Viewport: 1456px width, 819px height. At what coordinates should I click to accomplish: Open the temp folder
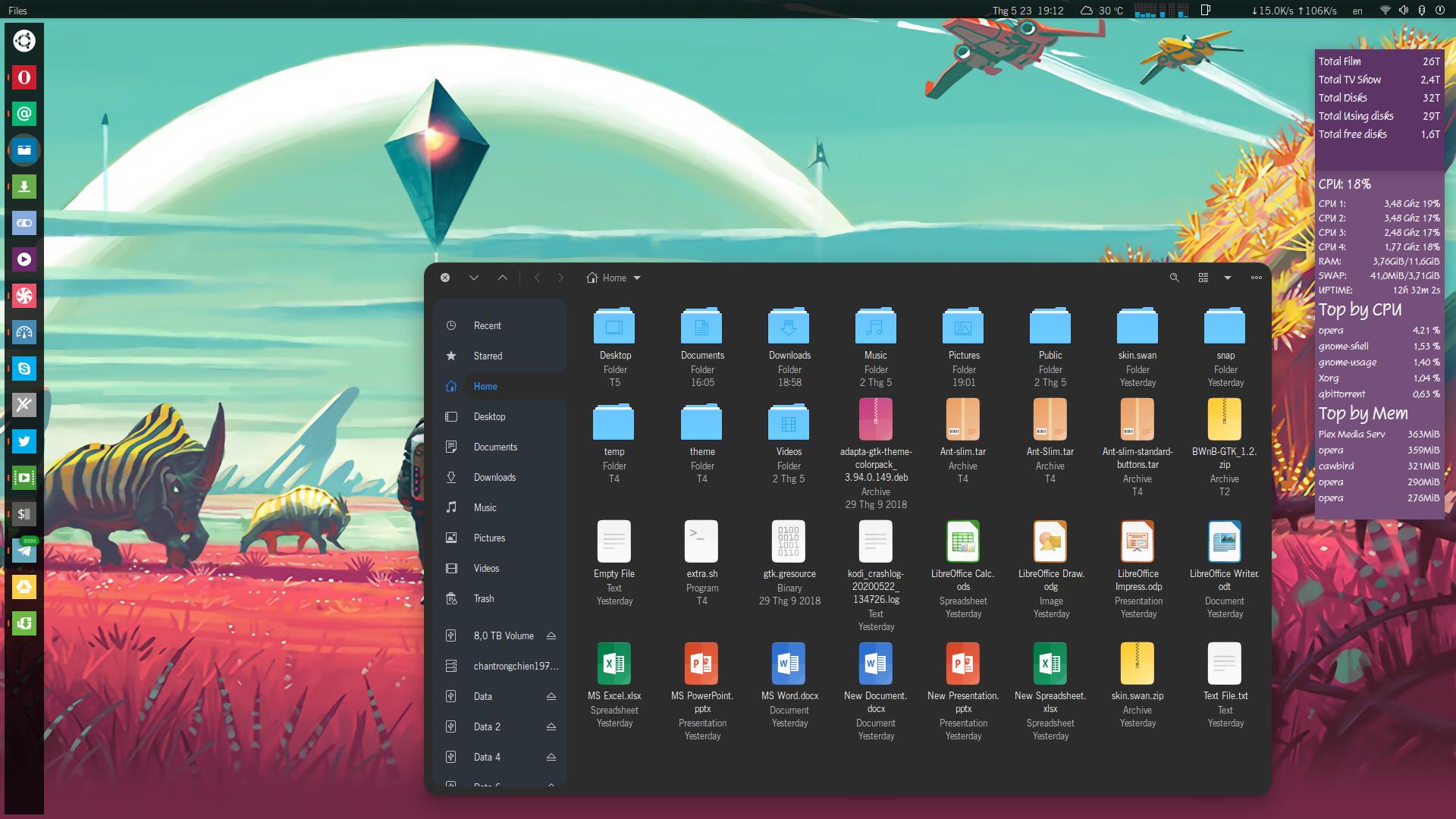pos(614,422)
